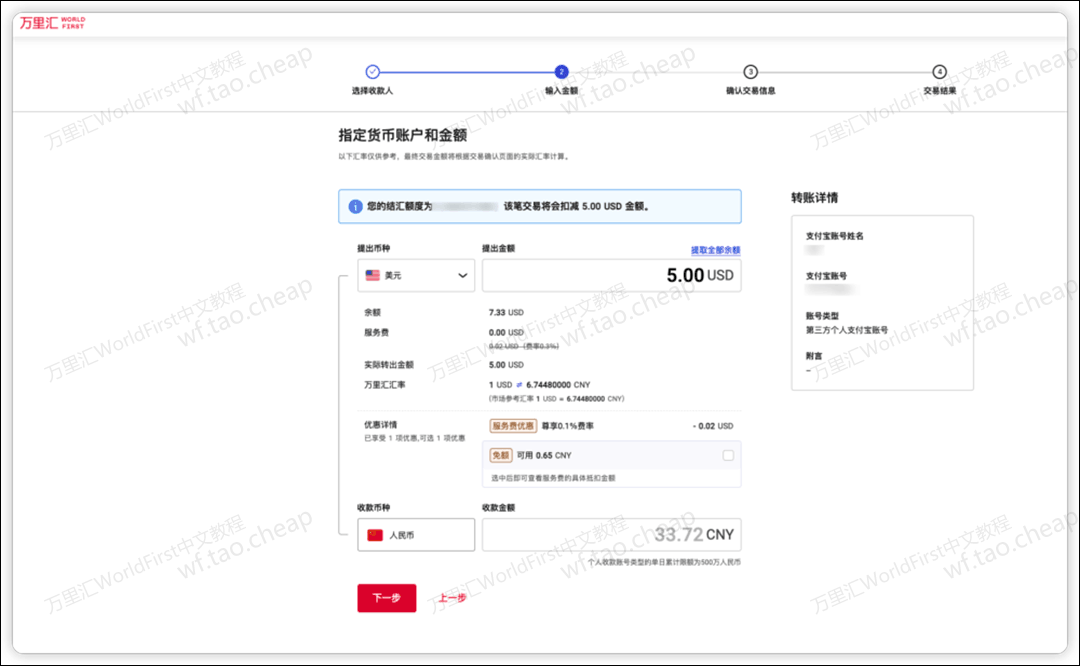The image size is (1080, 666).
Task: Click the 以下汇率仅供参考 disclaimer text
Action: coord(454,156)
